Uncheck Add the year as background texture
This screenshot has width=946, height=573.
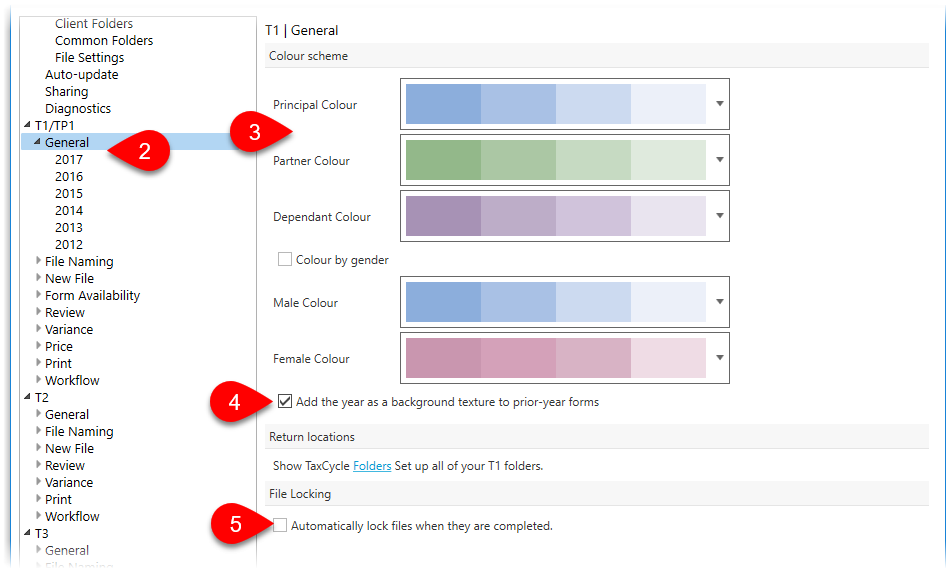coord(285,401)
